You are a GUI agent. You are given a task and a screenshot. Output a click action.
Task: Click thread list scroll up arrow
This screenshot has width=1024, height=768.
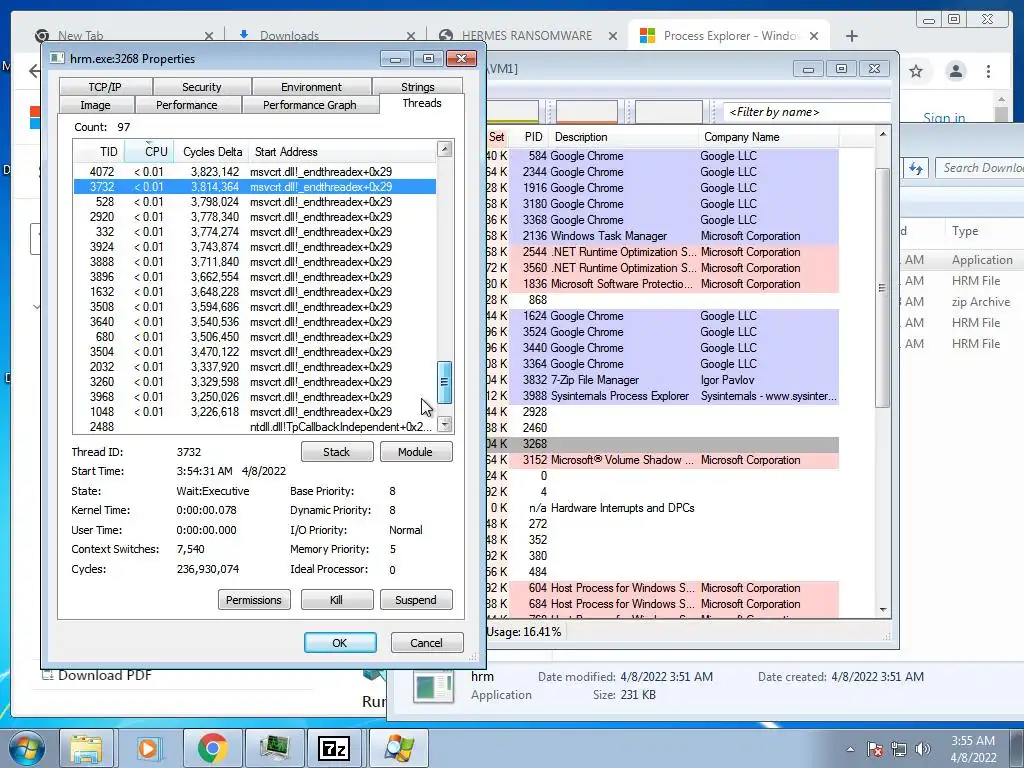pyautogui.click(x=445, y=150)
